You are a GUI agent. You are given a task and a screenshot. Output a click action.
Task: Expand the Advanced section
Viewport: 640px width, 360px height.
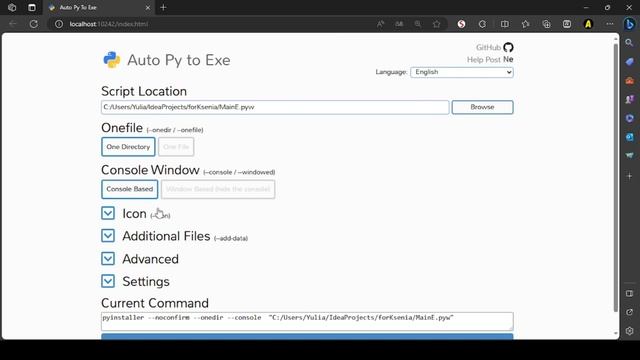[108, 258]
